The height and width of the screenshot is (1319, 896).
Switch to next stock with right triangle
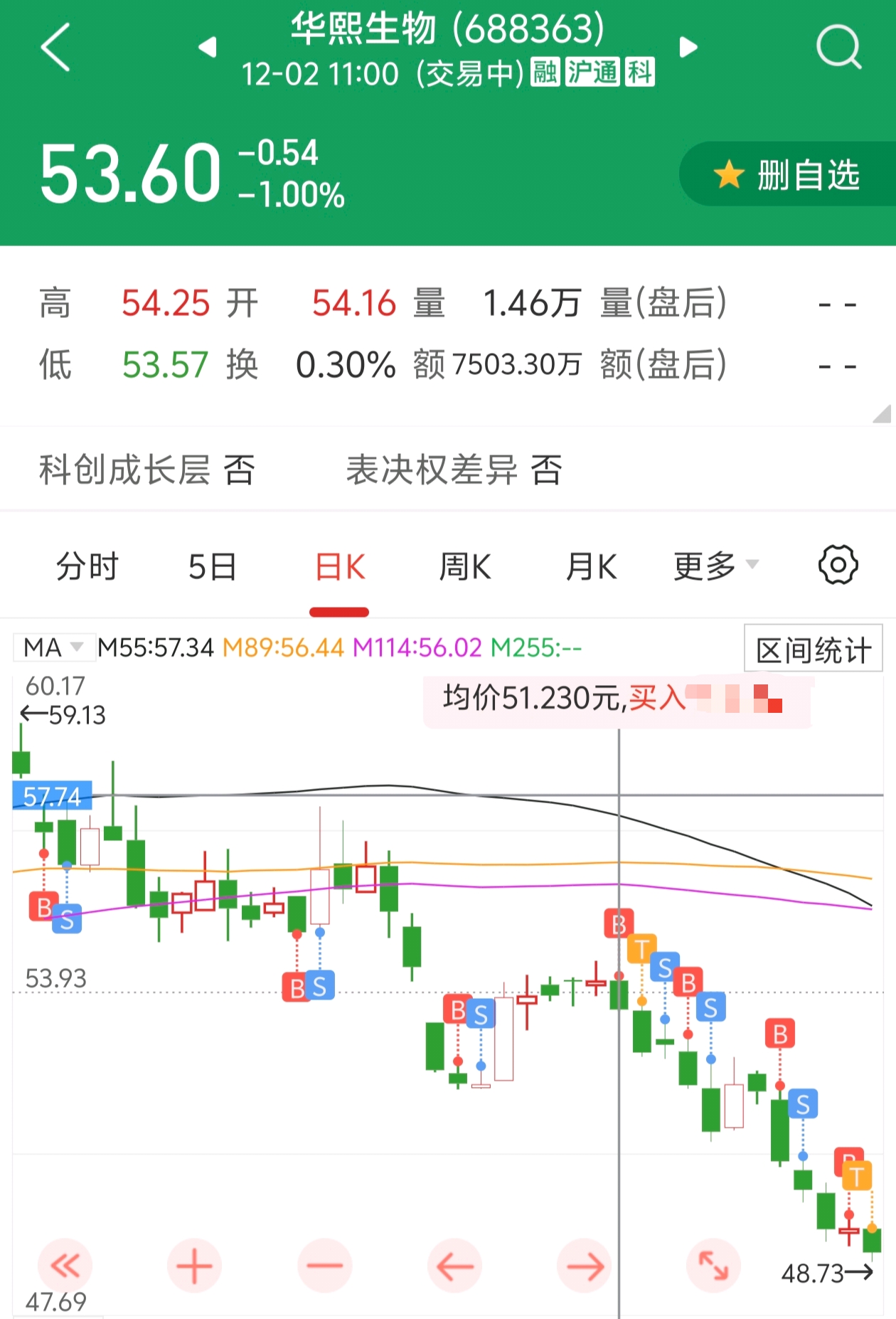[x=688, y=47]
